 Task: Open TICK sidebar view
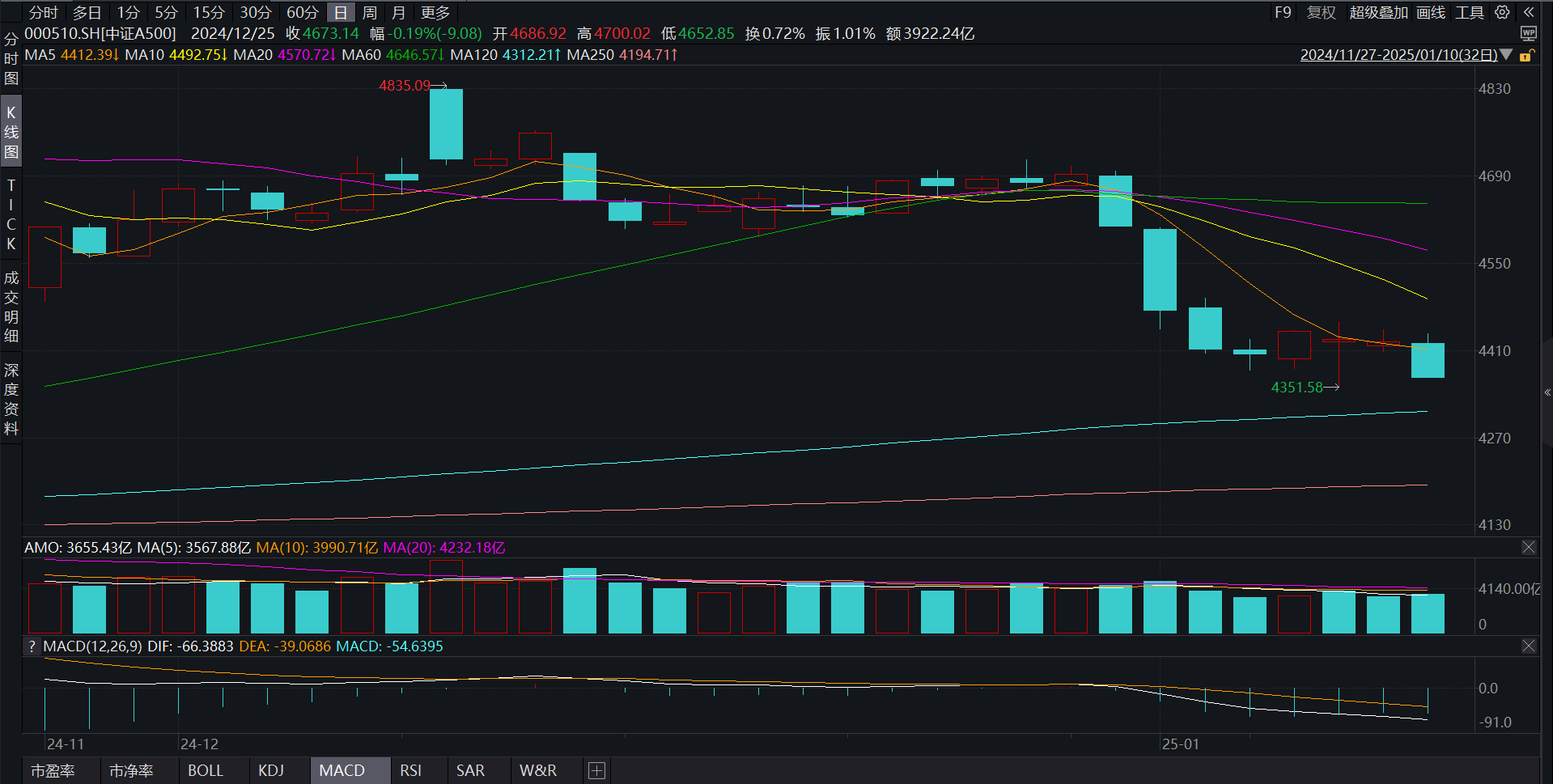click(11, 214)
